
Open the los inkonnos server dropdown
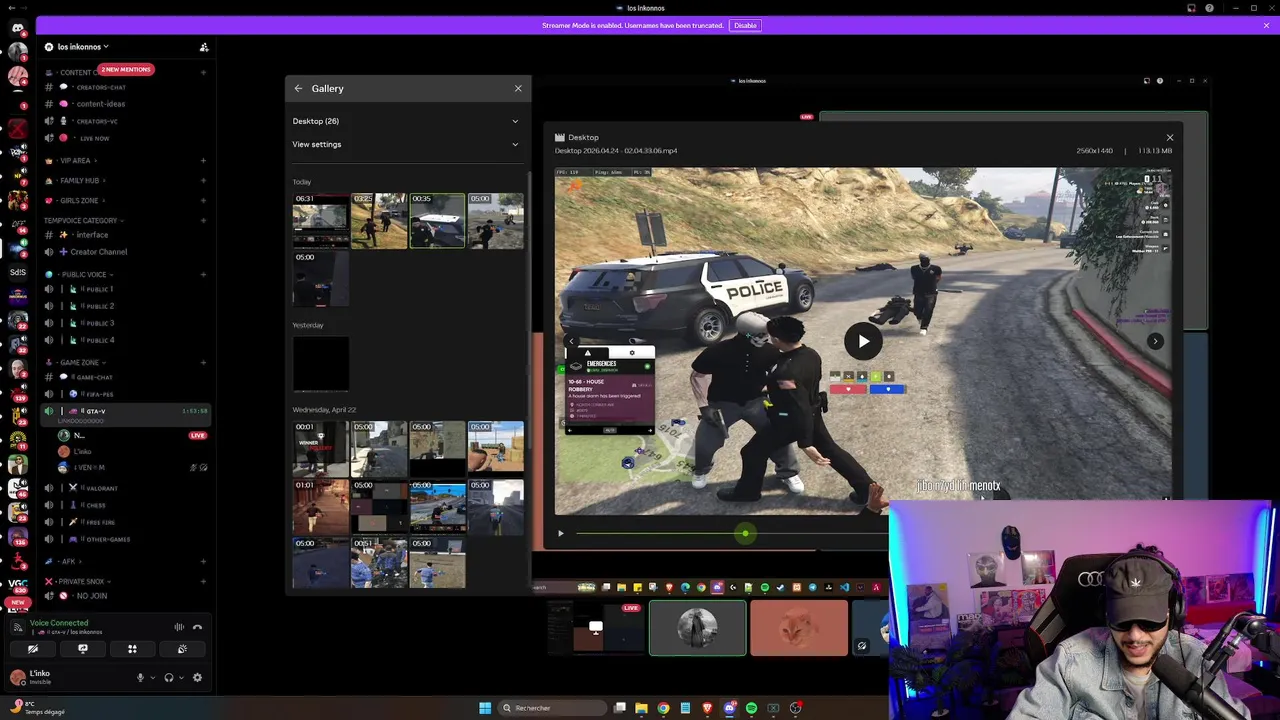83,47
